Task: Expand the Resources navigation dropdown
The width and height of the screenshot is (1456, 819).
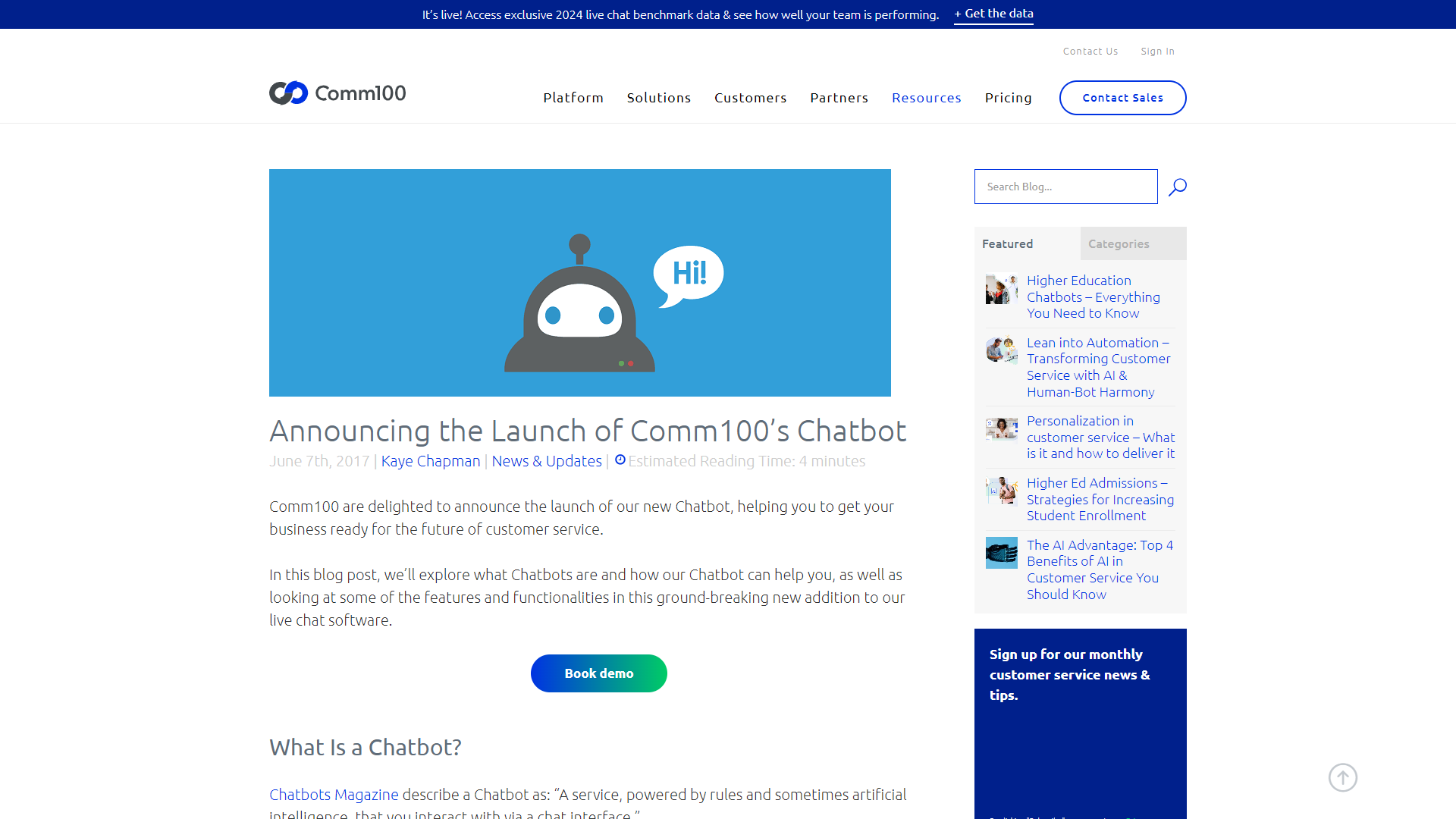Action: (926, 97)
